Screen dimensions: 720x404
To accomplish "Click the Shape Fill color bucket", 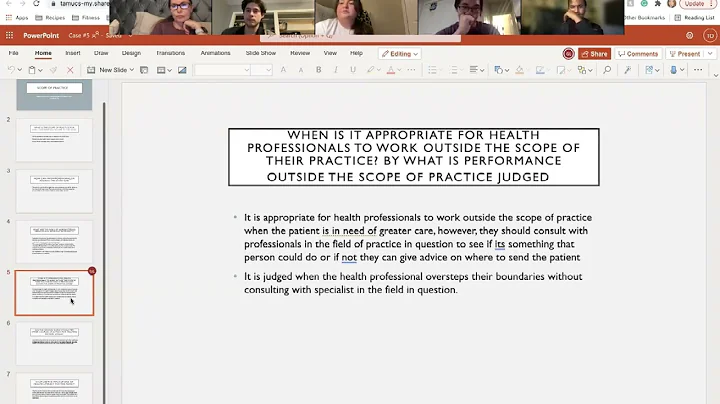I will 519,70.
